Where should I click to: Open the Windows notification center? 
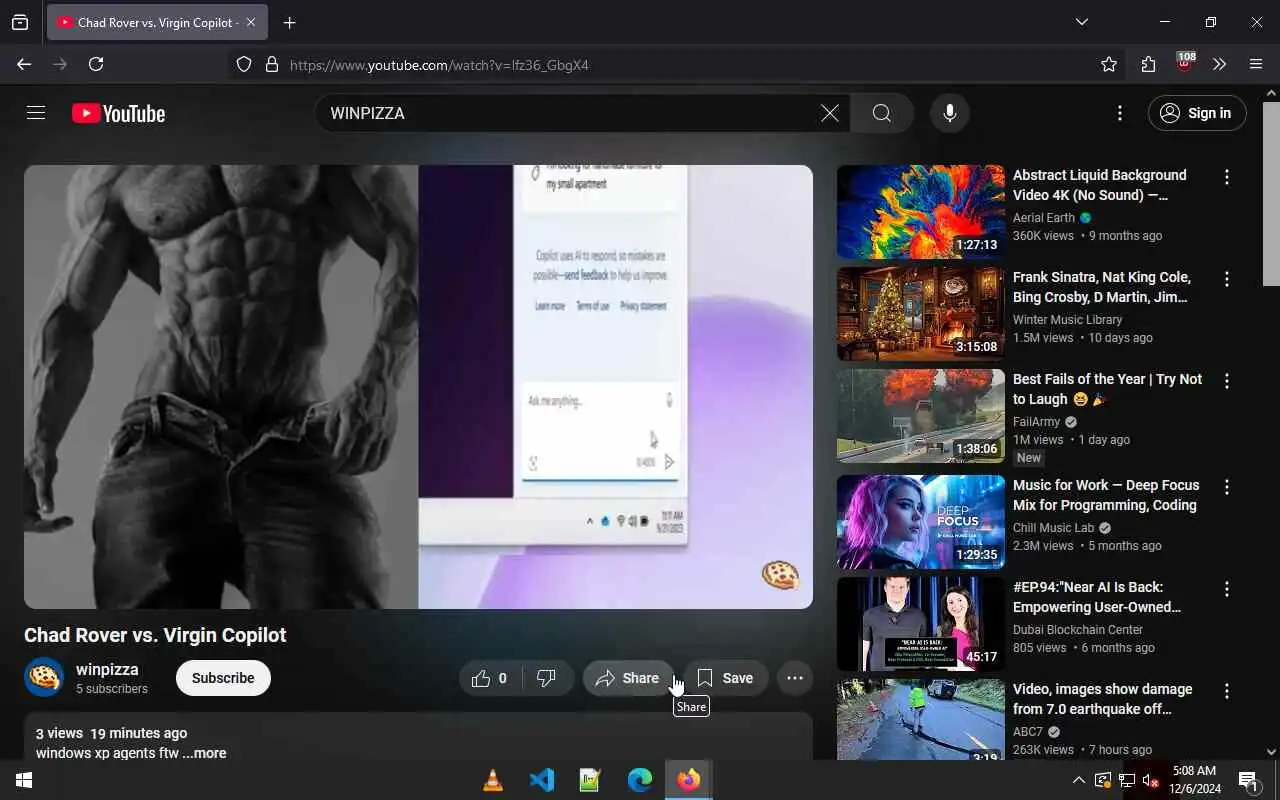(x=1249, y=780)
